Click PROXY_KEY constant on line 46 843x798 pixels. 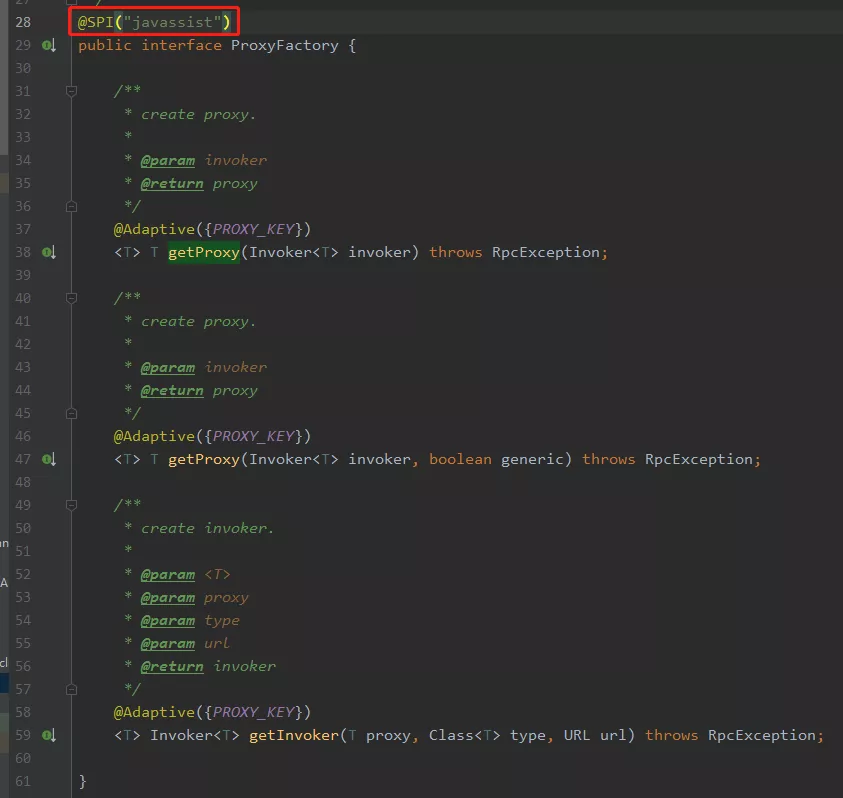click(254, 437)
